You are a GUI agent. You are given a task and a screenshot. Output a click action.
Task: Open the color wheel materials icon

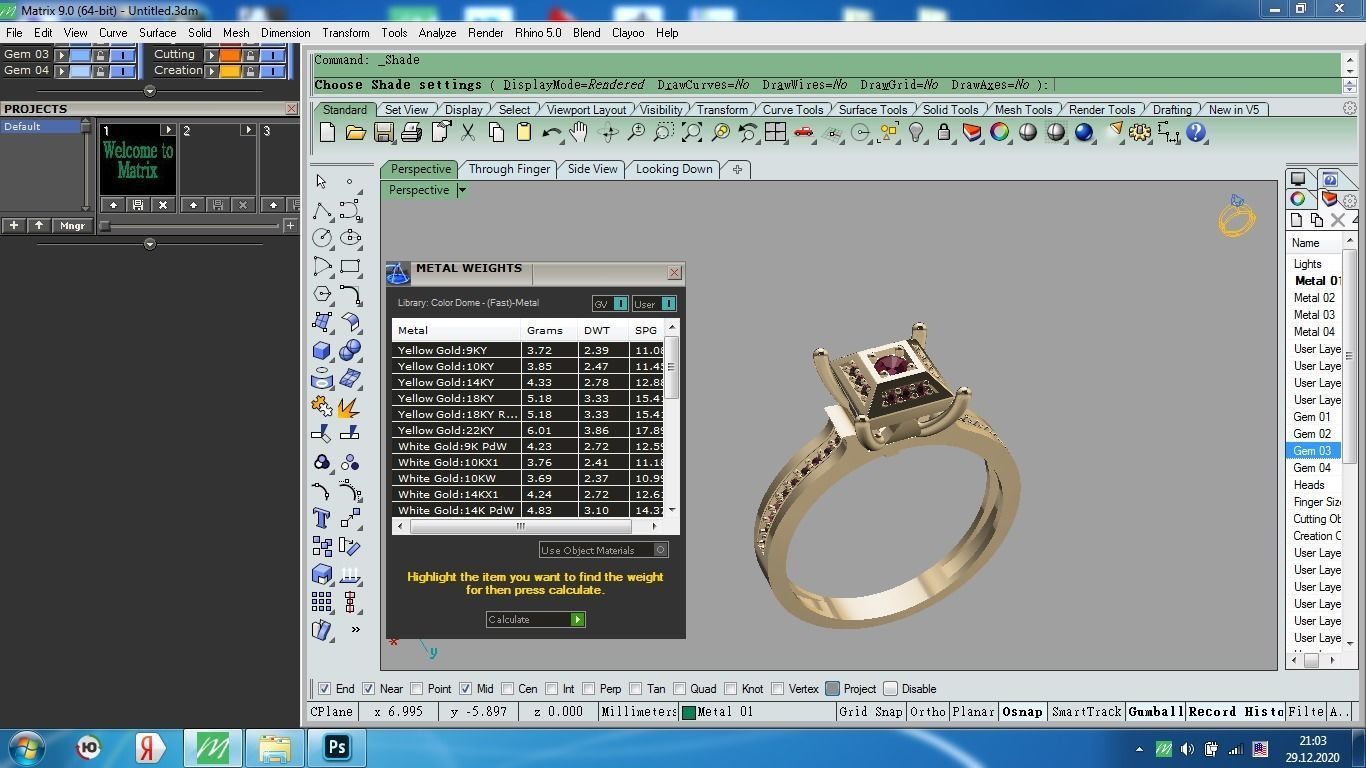[1000, 132]
